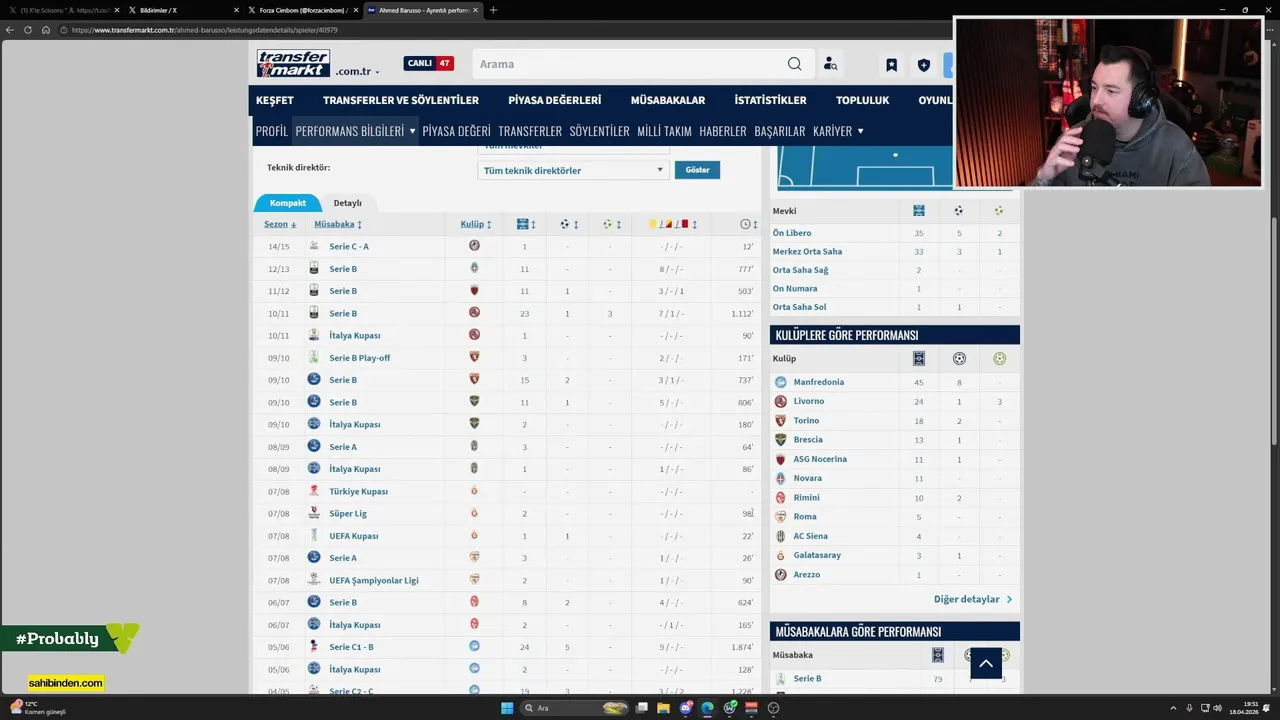Click the Torino club crest icon
This screenshot has height=720, width=1280.
(781, 421)
